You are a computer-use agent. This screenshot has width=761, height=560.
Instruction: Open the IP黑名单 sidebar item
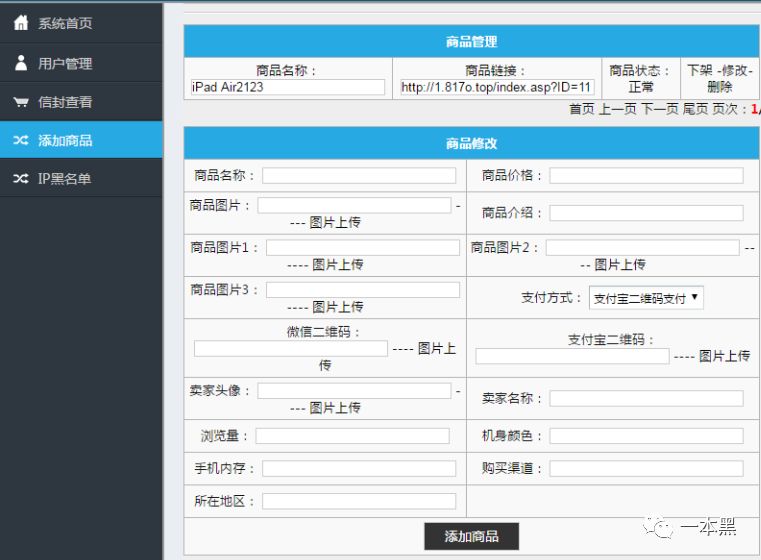[x=81, y=179]
